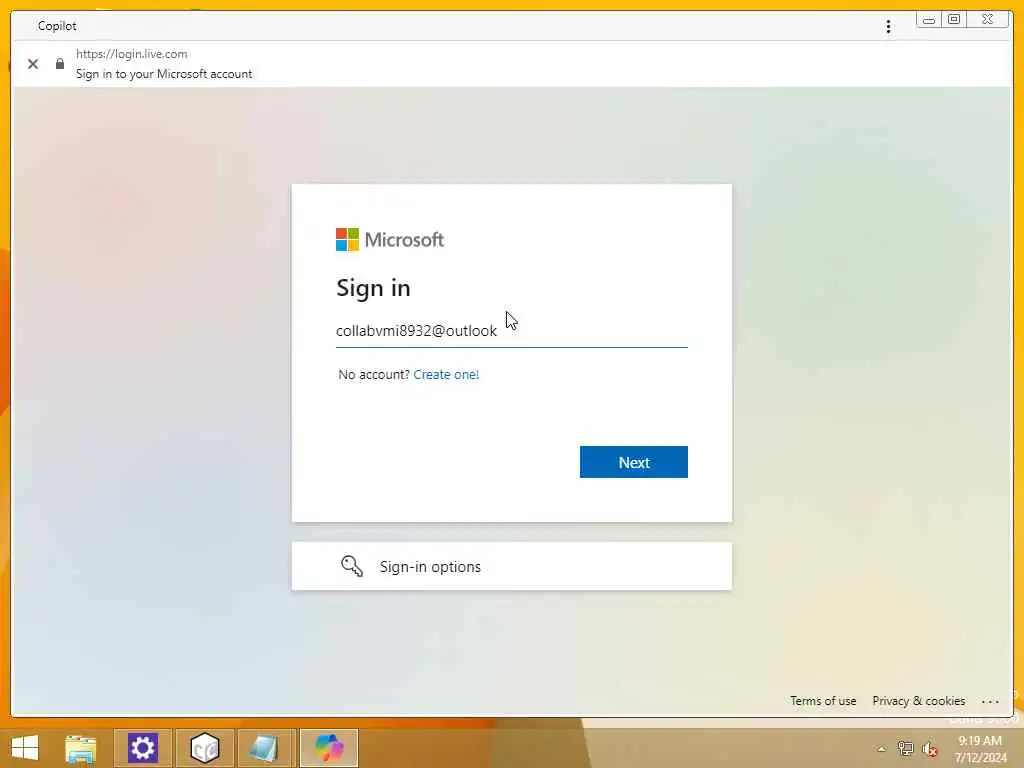Click the Next button
Screen dimensions: 1024x768
tap(633, 462)
